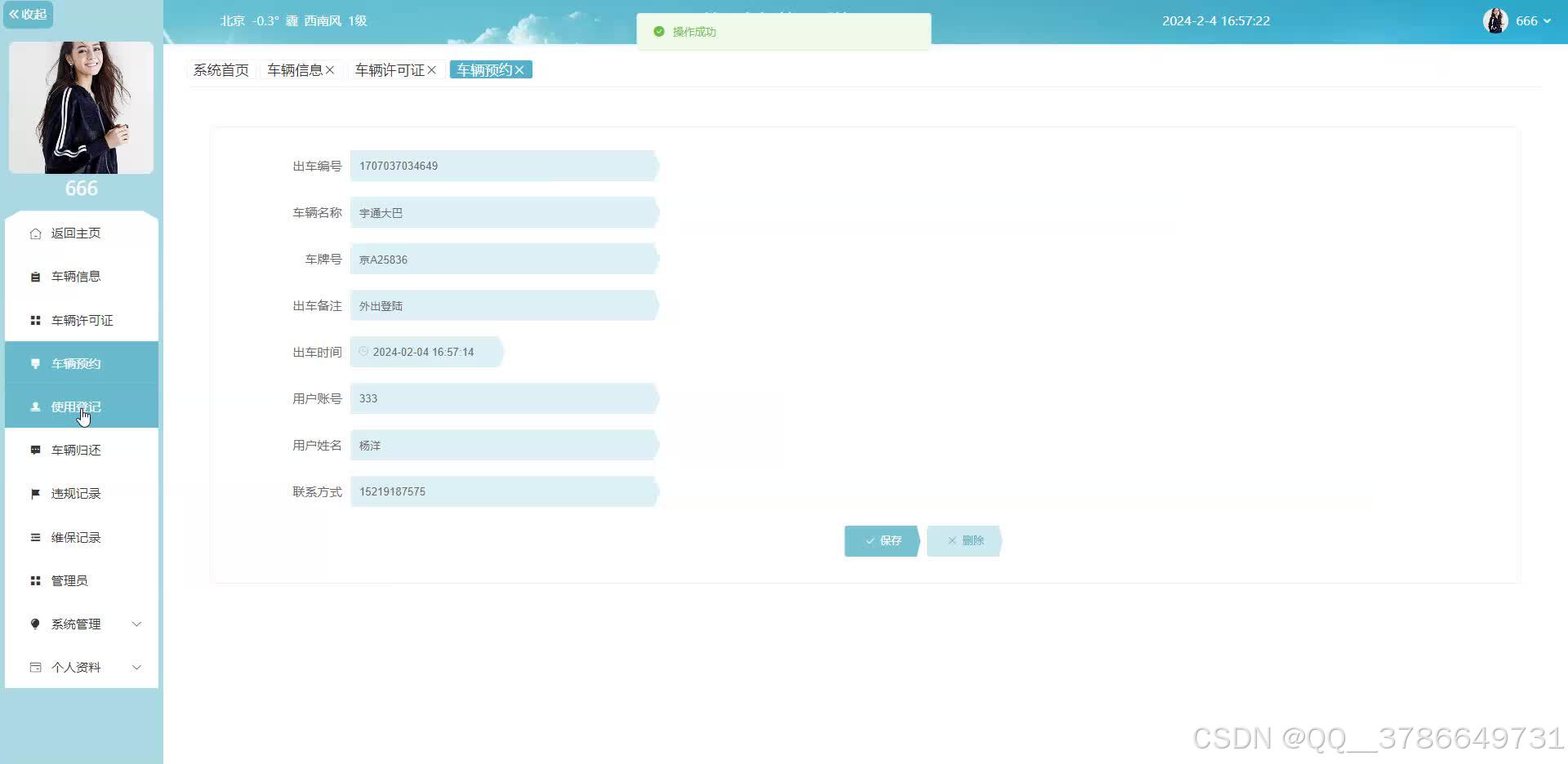The width and height of the screenshot is (1568, 764).
Task: Expand the 个人资料 submenu chevron
Action: [136, 667]
